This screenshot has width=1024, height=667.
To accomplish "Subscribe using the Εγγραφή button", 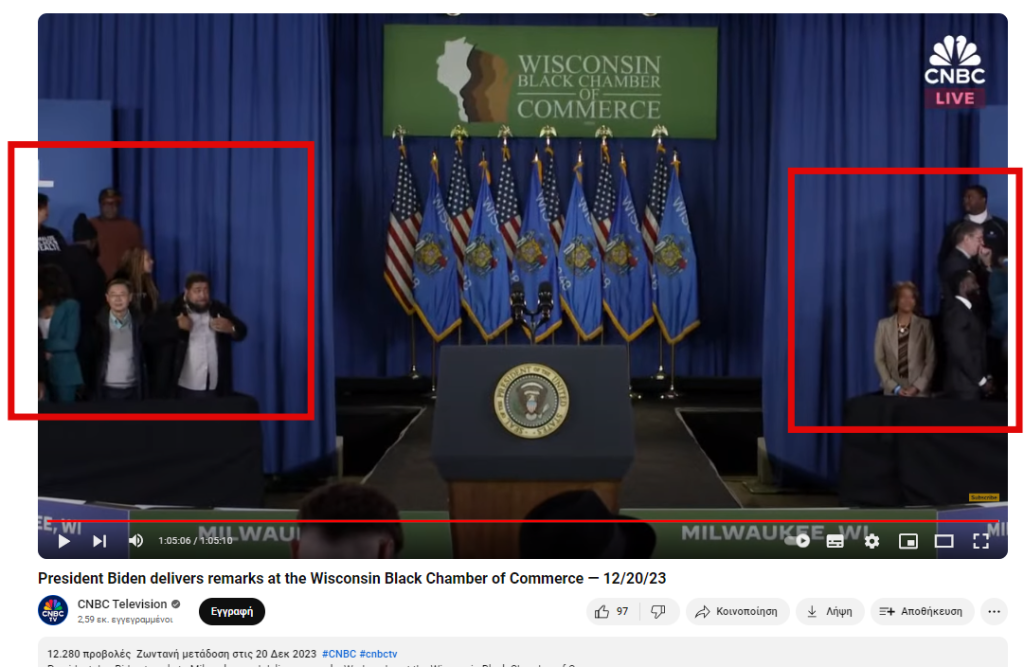I will pos(232,611).
